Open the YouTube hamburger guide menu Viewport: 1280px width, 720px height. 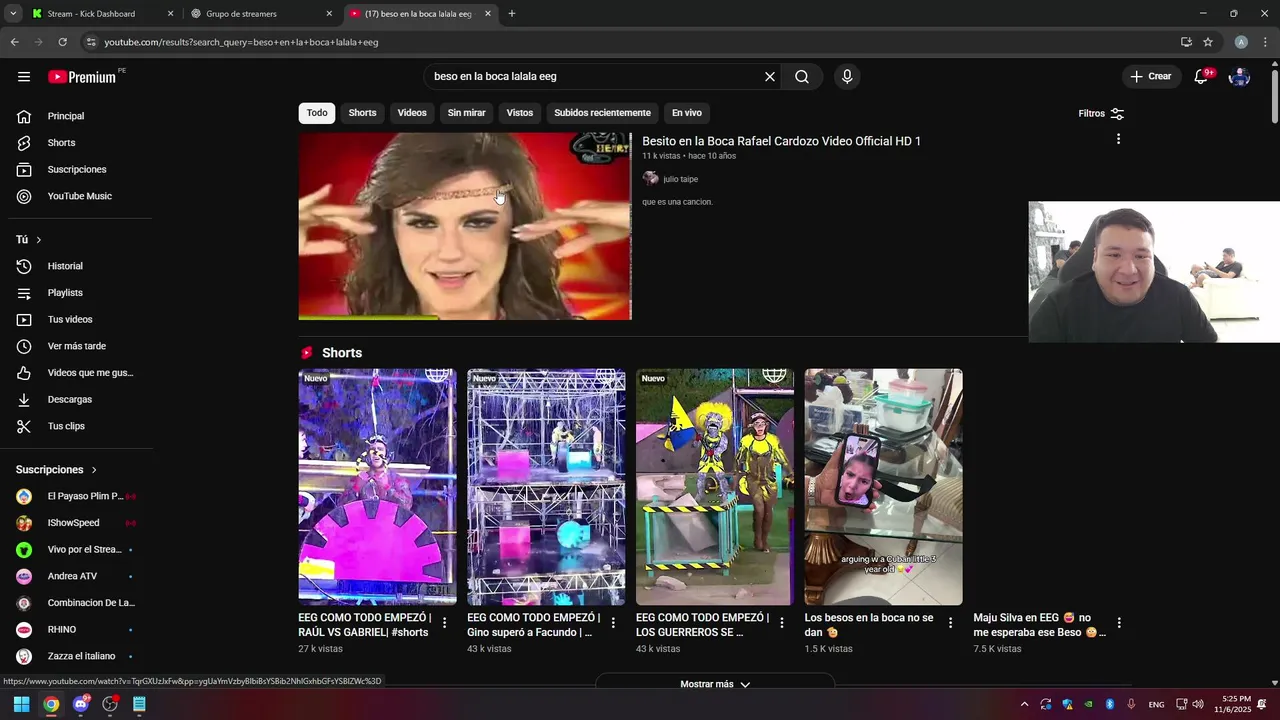(x=24, y=77)
